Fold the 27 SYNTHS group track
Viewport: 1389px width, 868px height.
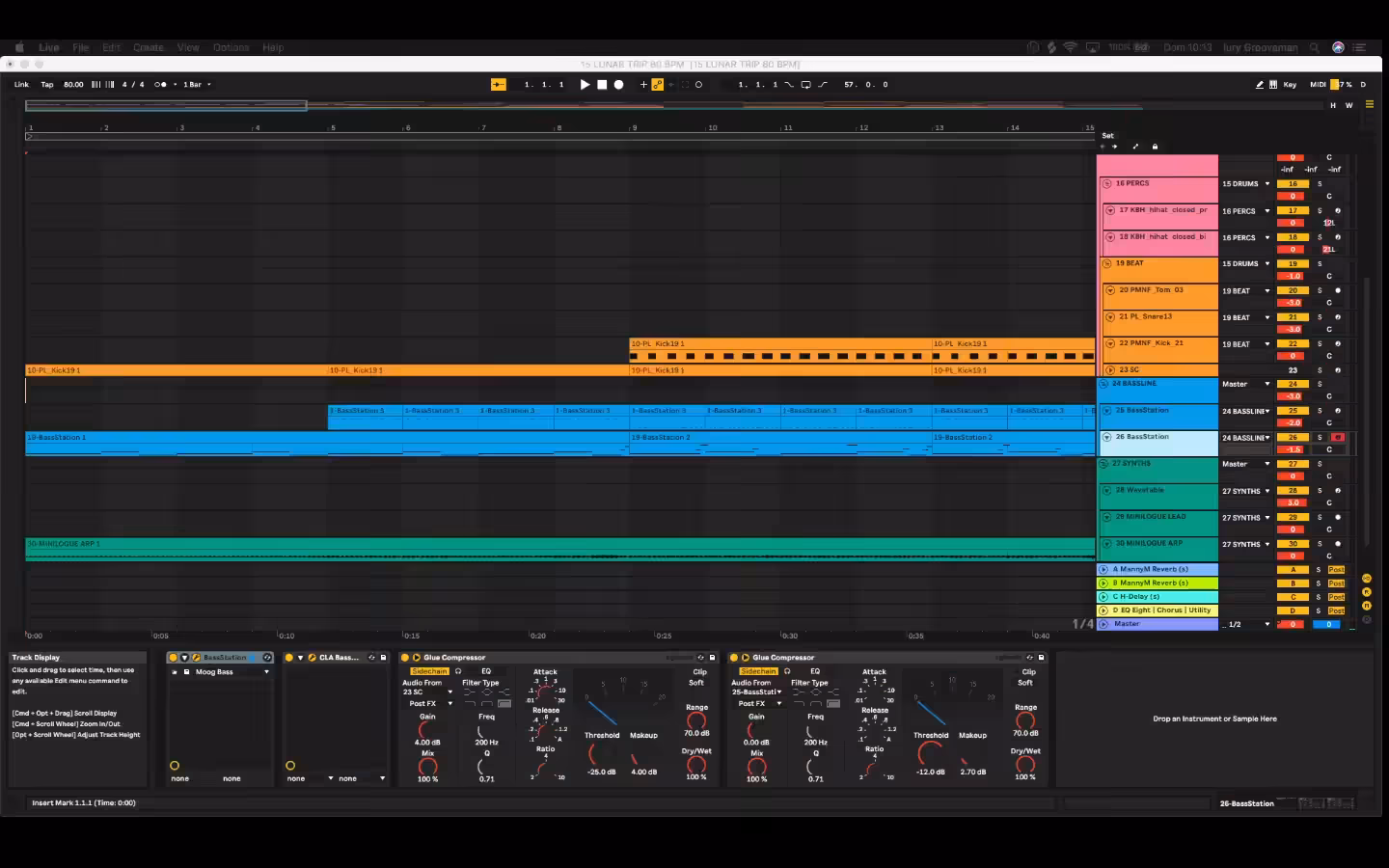[x=1104, y=464]
